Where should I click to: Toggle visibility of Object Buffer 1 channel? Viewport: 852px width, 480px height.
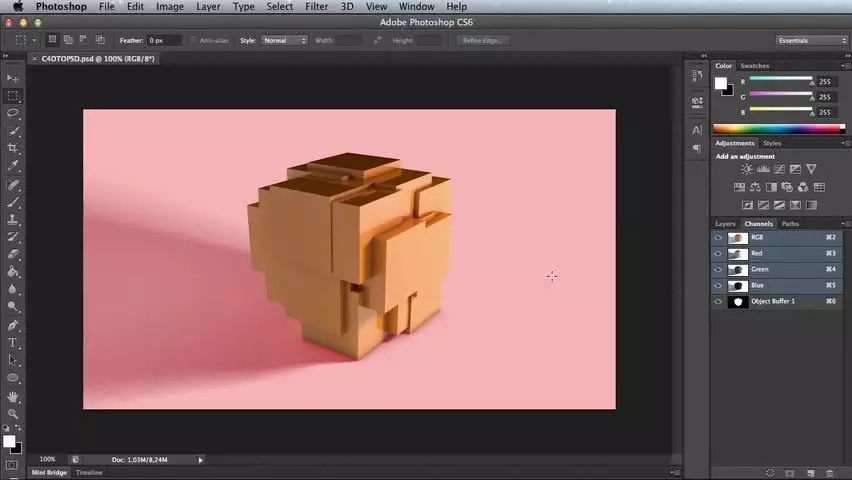718,301
